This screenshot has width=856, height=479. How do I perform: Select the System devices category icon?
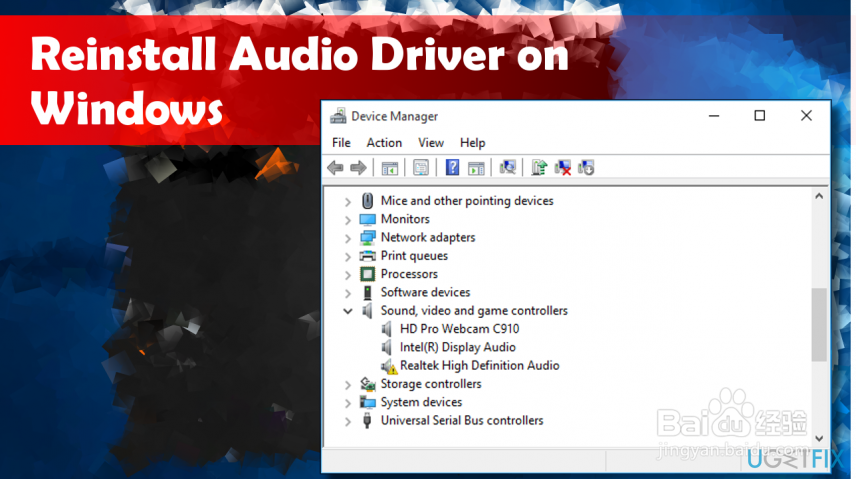pos(367,403)
